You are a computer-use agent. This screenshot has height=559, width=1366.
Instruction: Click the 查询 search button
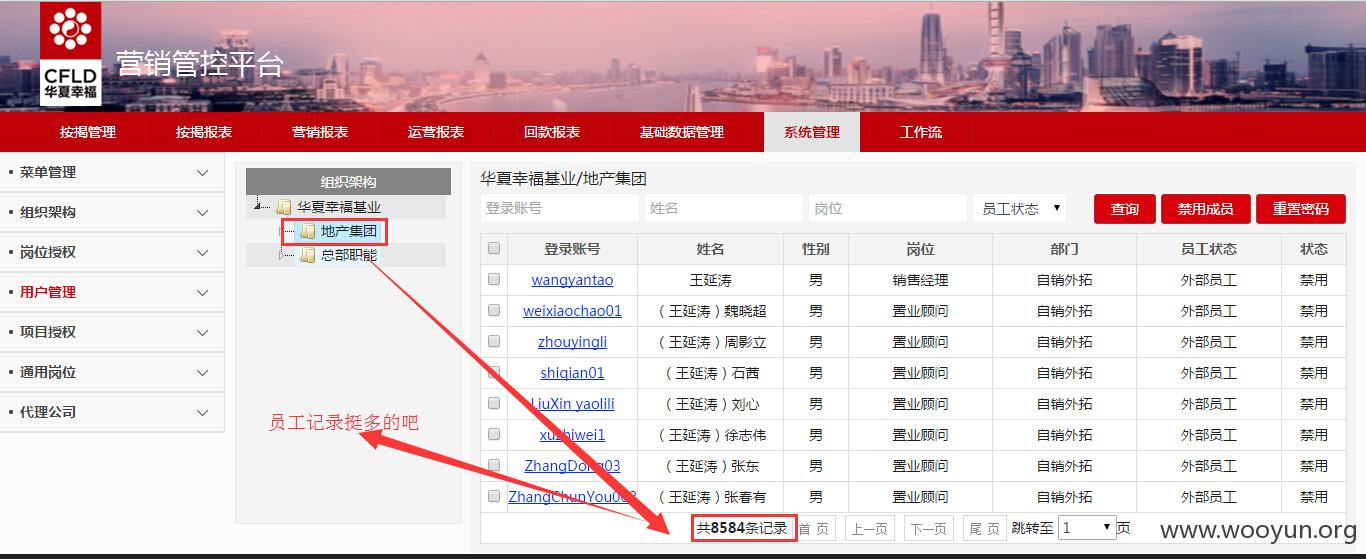coord(1125,209)
